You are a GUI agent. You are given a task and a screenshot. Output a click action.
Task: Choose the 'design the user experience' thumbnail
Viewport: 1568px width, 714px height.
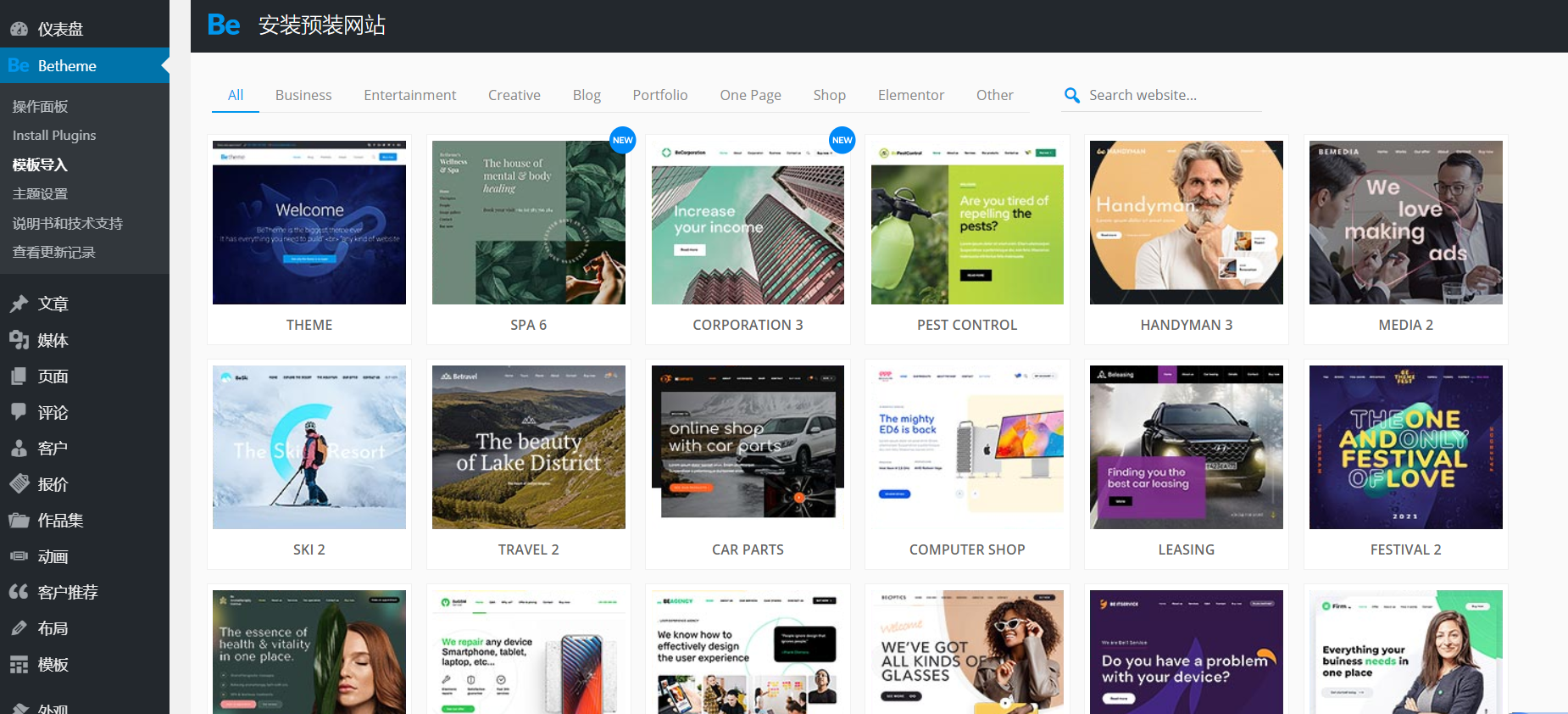[x=748, y=652]
